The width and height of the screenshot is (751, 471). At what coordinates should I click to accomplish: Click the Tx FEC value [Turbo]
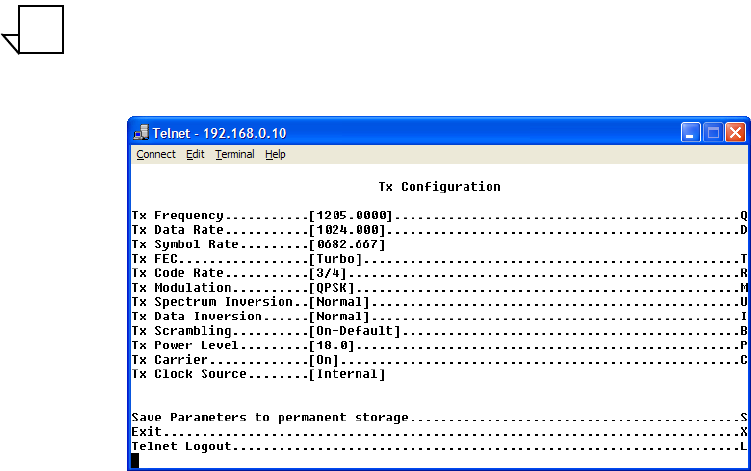click(335, 259)
